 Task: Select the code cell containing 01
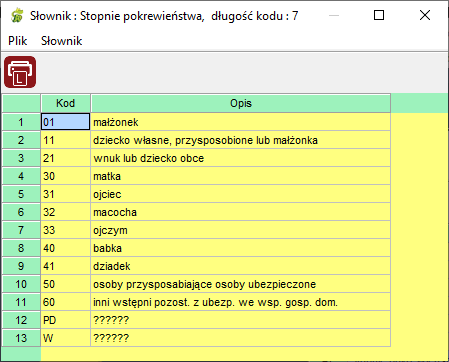66,122
